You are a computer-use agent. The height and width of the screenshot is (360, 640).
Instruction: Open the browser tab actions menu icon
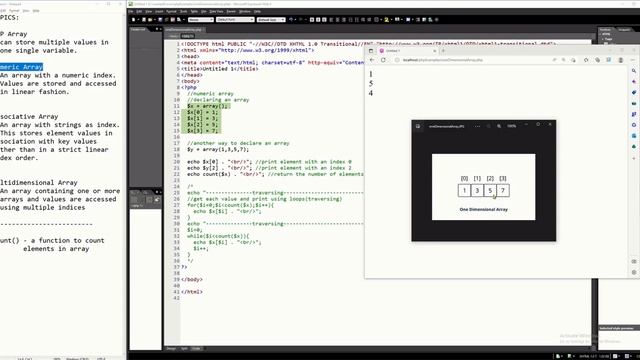coord(371,51)
